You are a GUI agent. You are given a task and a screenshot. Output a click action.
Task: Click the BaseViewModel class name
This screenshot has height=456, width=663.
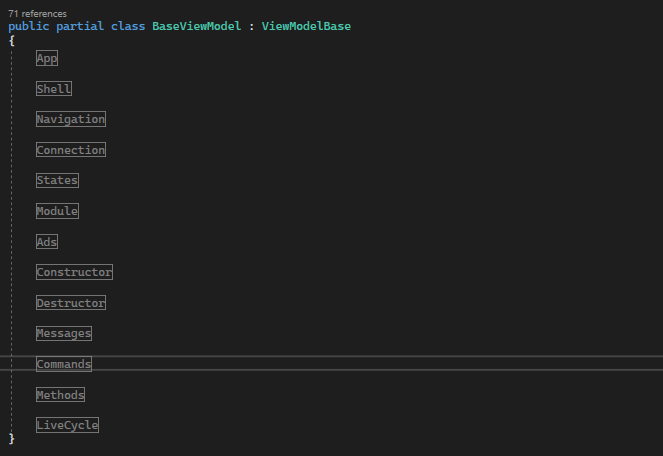[x=197, y=26]
